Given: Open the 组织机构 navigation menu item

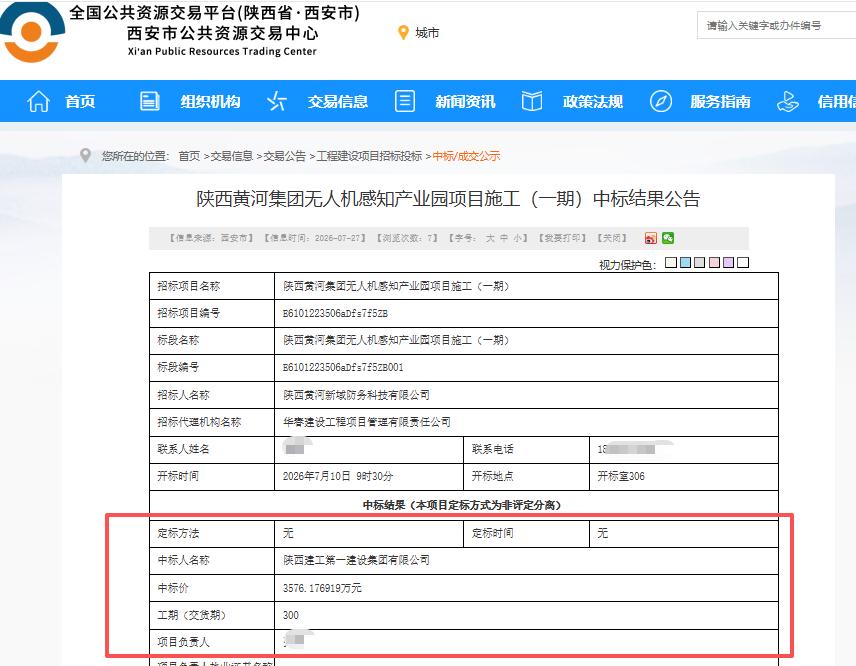Looking at the screenshot, I should pos(210,102).
